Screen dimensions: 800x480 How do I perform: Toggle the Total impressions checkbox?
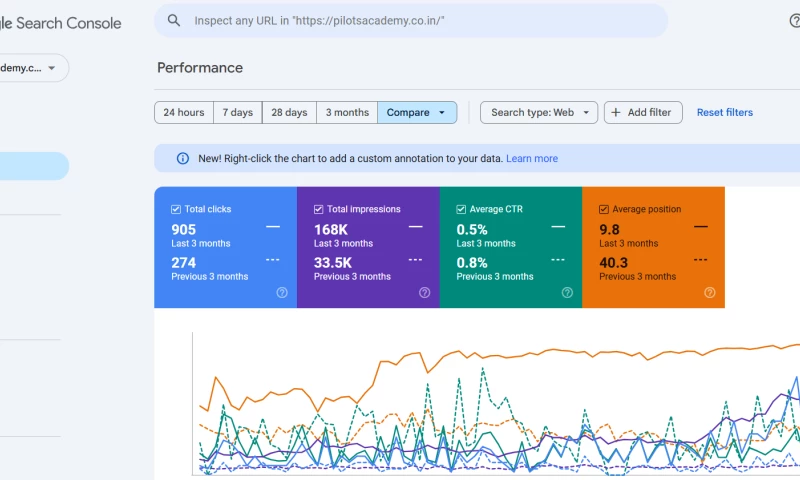point(319,209)
